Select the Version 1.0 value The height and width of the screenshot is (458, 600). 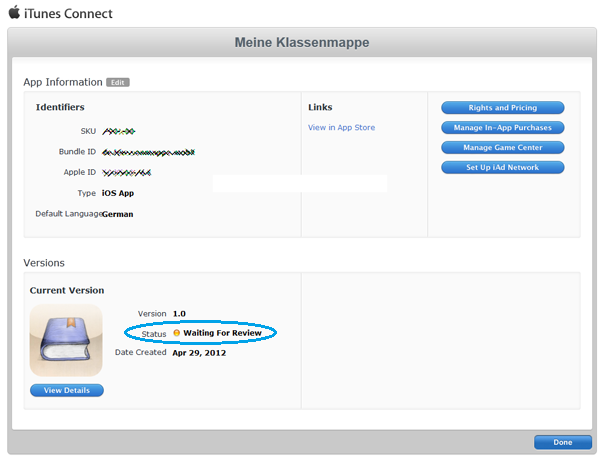[180, 313]
